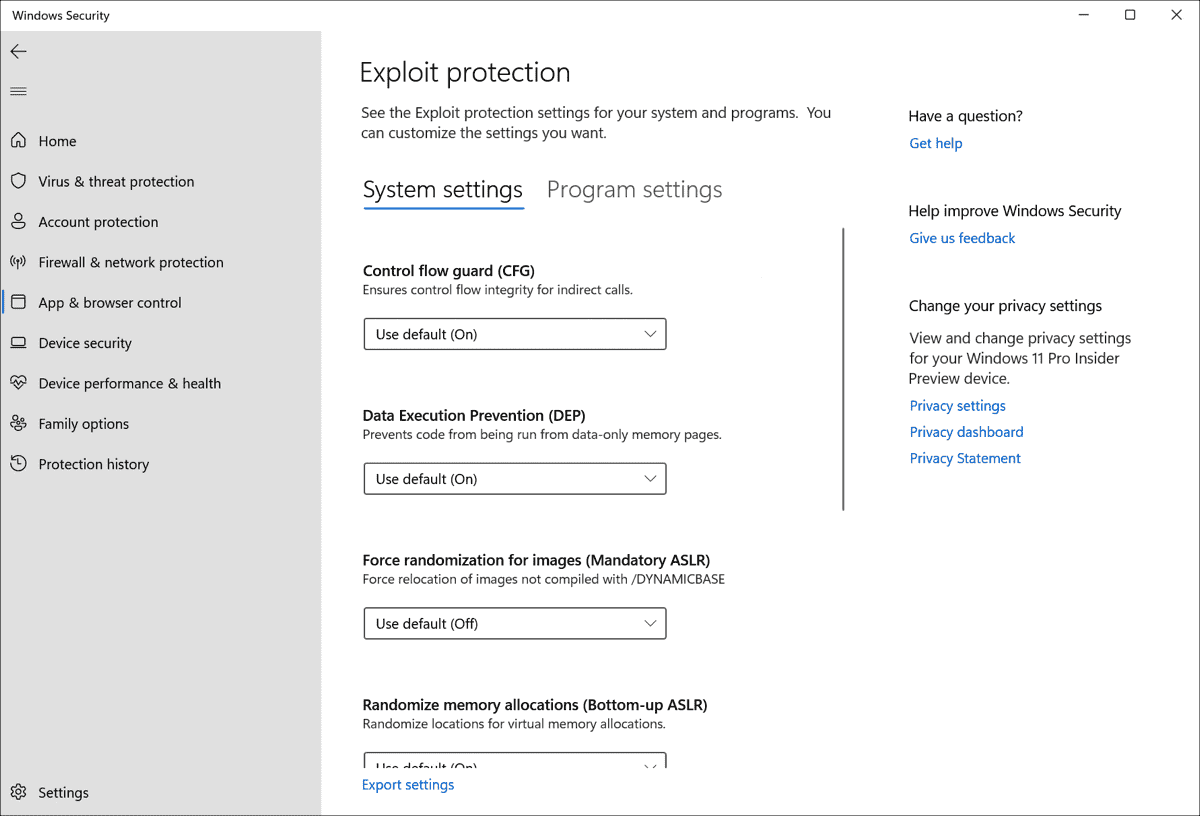The width and height of the screenshot is (1200, 816).
Task: Open the Privacy dashboard link
Action: [966, 432]
